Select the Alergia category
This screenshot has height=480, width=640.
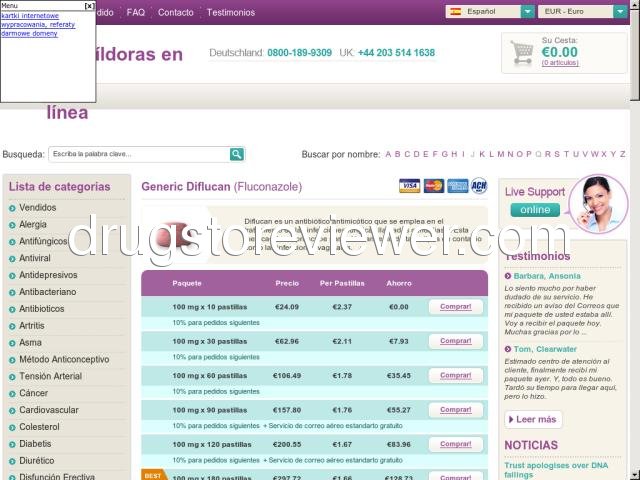click(x=33, y=224)
